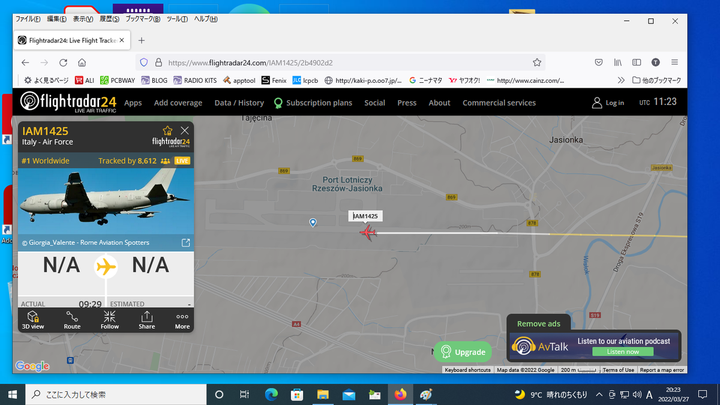Click the blue airport pin marker
The height and width of the screenshot is (405, 720).
coord(313,223)
